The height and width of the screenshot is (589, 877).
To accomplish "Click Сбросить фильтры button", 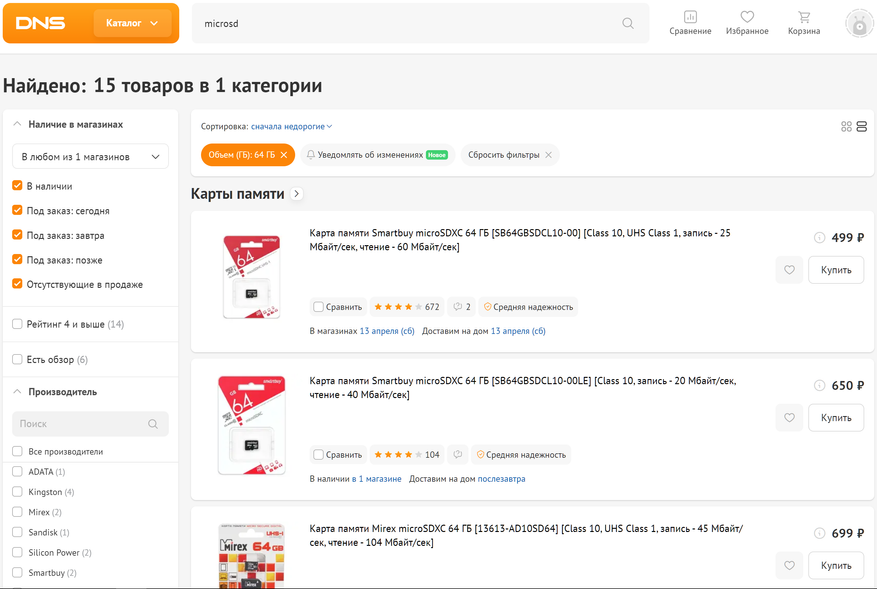I will coord(510,155).
